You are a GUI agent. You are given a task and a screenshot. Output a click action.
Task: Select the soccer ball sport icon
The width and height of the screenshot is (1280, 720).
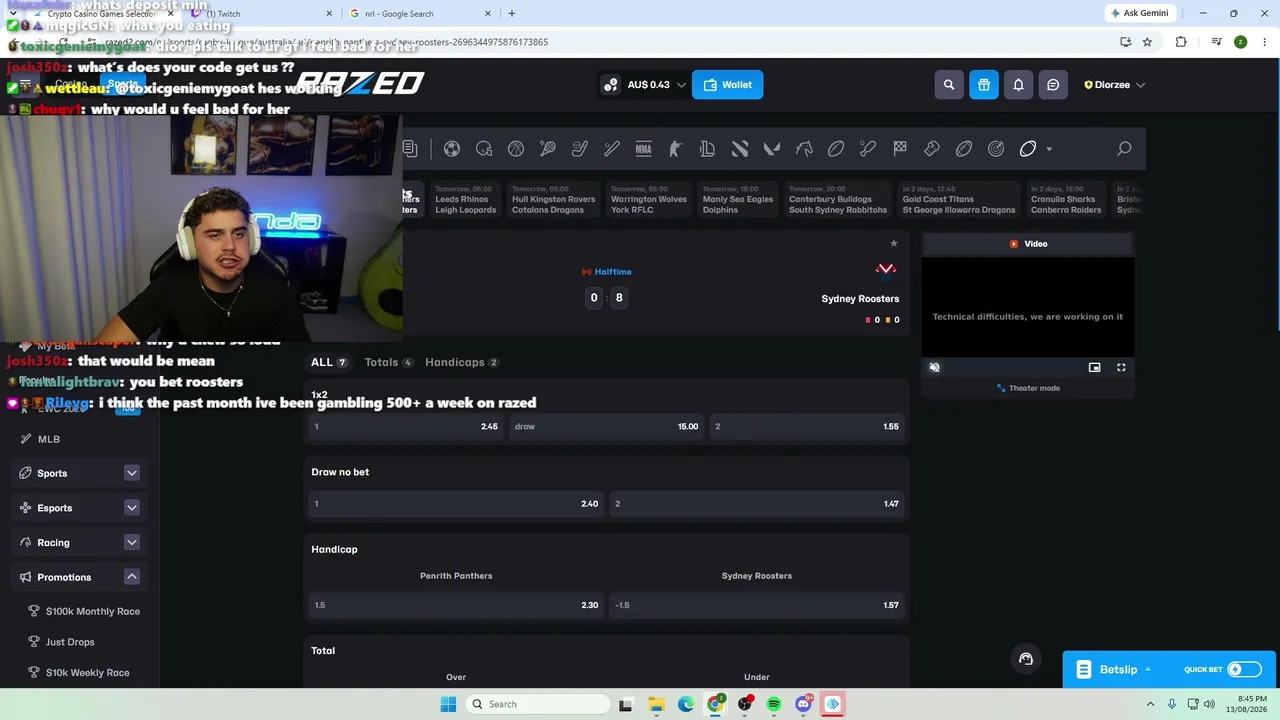(x=452, y=149)
